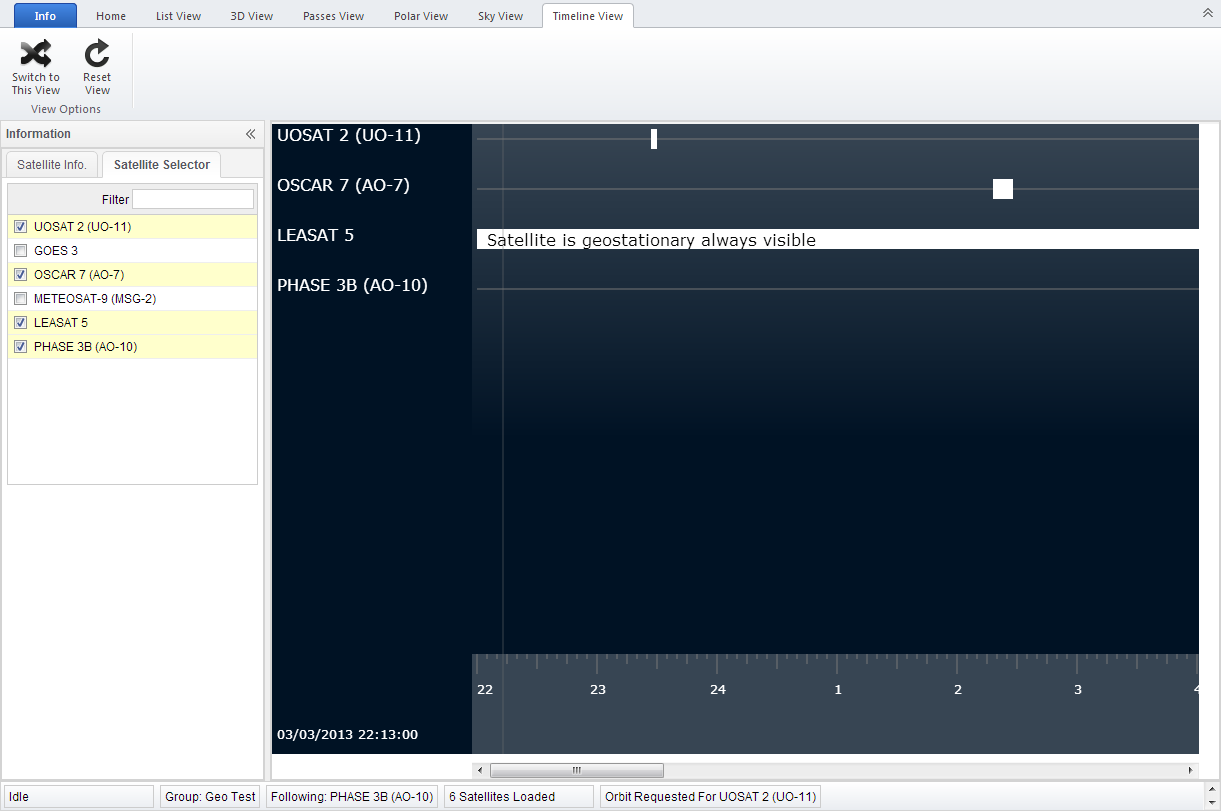Select the GOES 3 list entry text
Viewport: 1221px width, 811px height.
[x=56, y=251]
